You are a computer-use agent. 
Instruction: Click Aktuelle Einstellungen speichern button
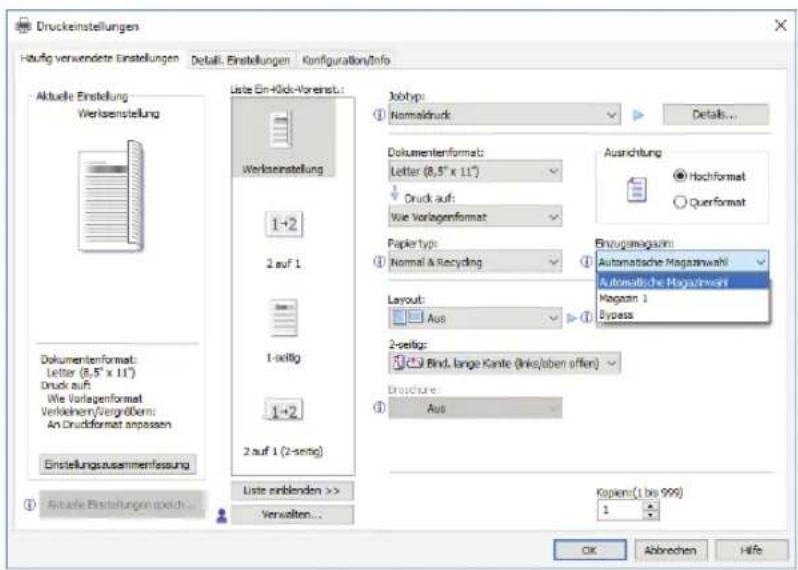122,504
